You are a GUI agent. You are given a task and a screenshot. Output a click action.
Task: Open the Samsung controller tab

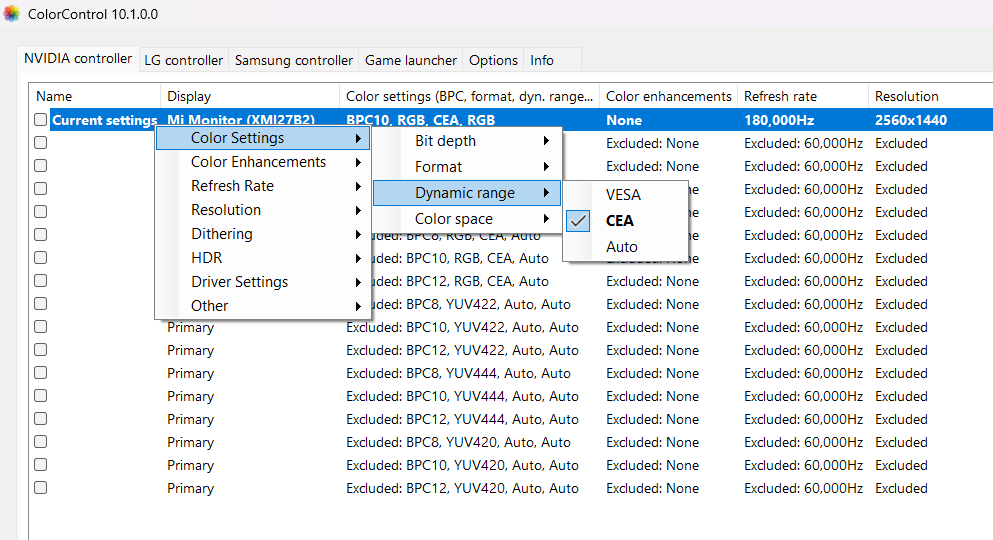pyautogui.click(x=294, y=60)
